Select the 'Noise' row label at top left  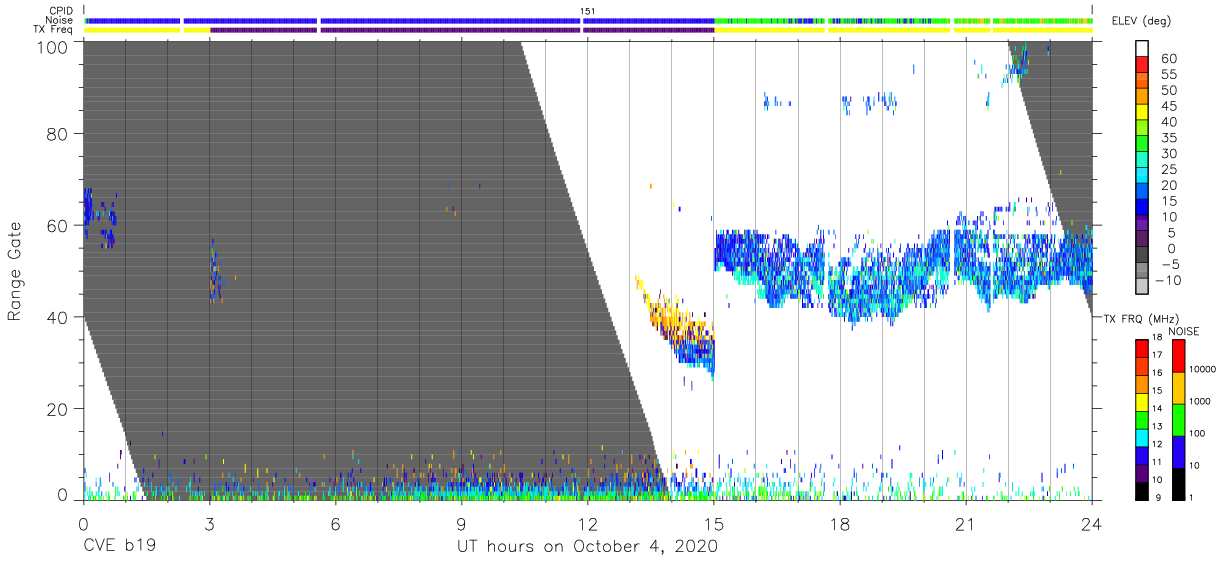(x=60, y=20)
